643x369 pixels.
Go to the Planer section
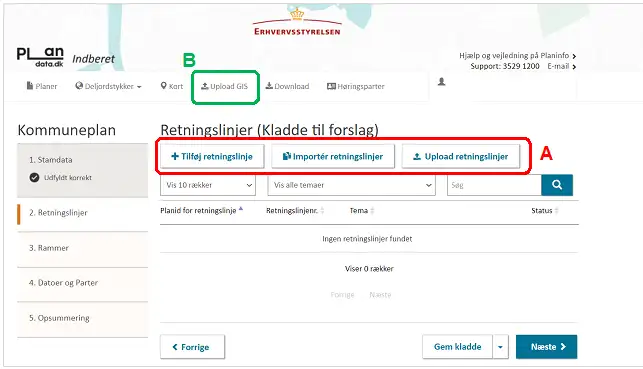(x=42, y=86)
